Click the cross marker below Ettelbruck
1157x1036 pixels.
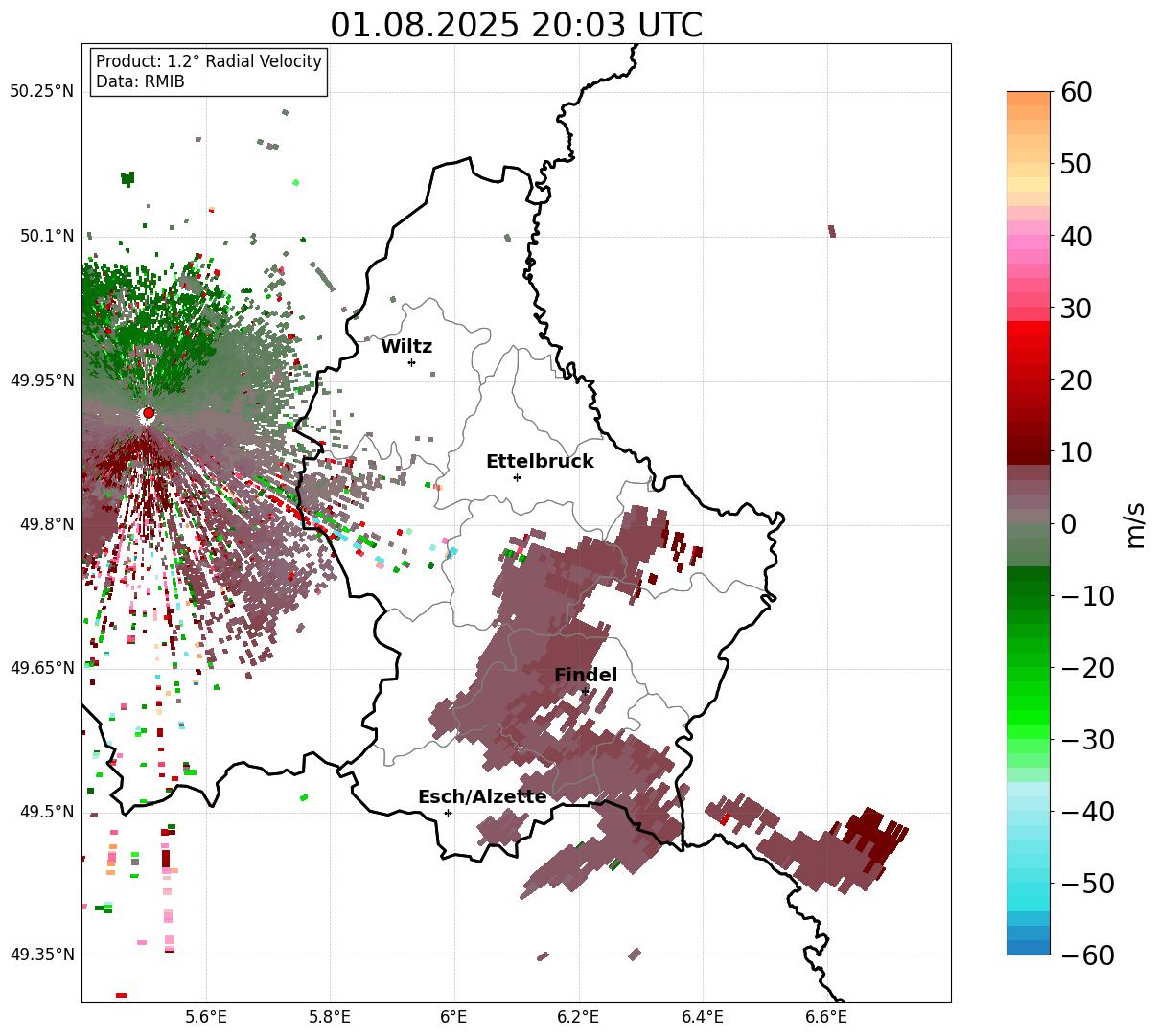[x=517, y=477]
